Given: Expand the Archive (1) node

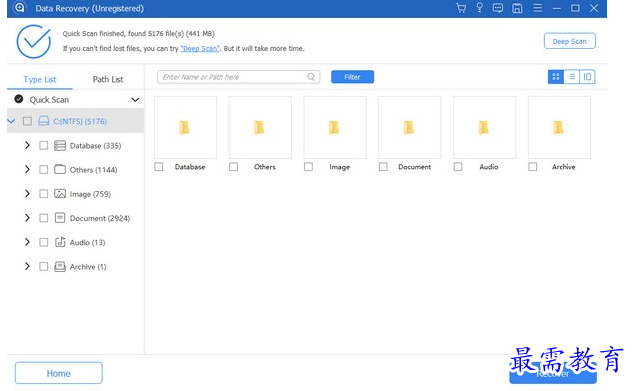Looking at the screenshot, I should [27, 266].
